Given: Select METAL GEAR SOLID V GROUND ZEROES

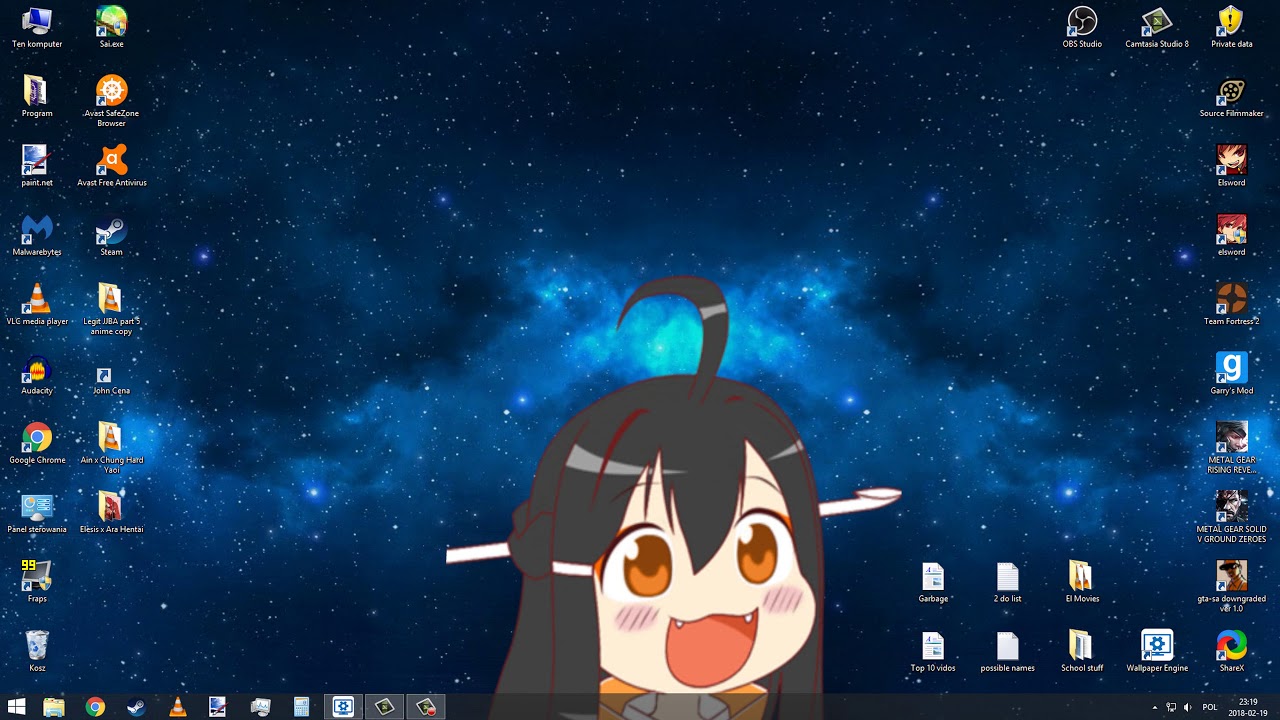Looking at the screenshot, I should [1231, 517].
